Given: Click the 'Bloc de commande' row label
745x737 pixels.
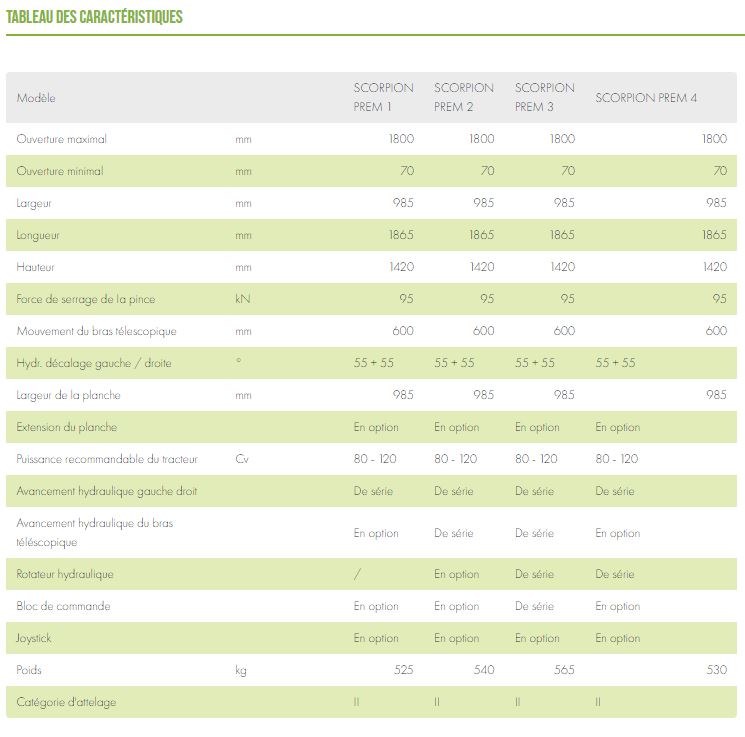Looking at the screenshot, I should [x=63, y=606].
